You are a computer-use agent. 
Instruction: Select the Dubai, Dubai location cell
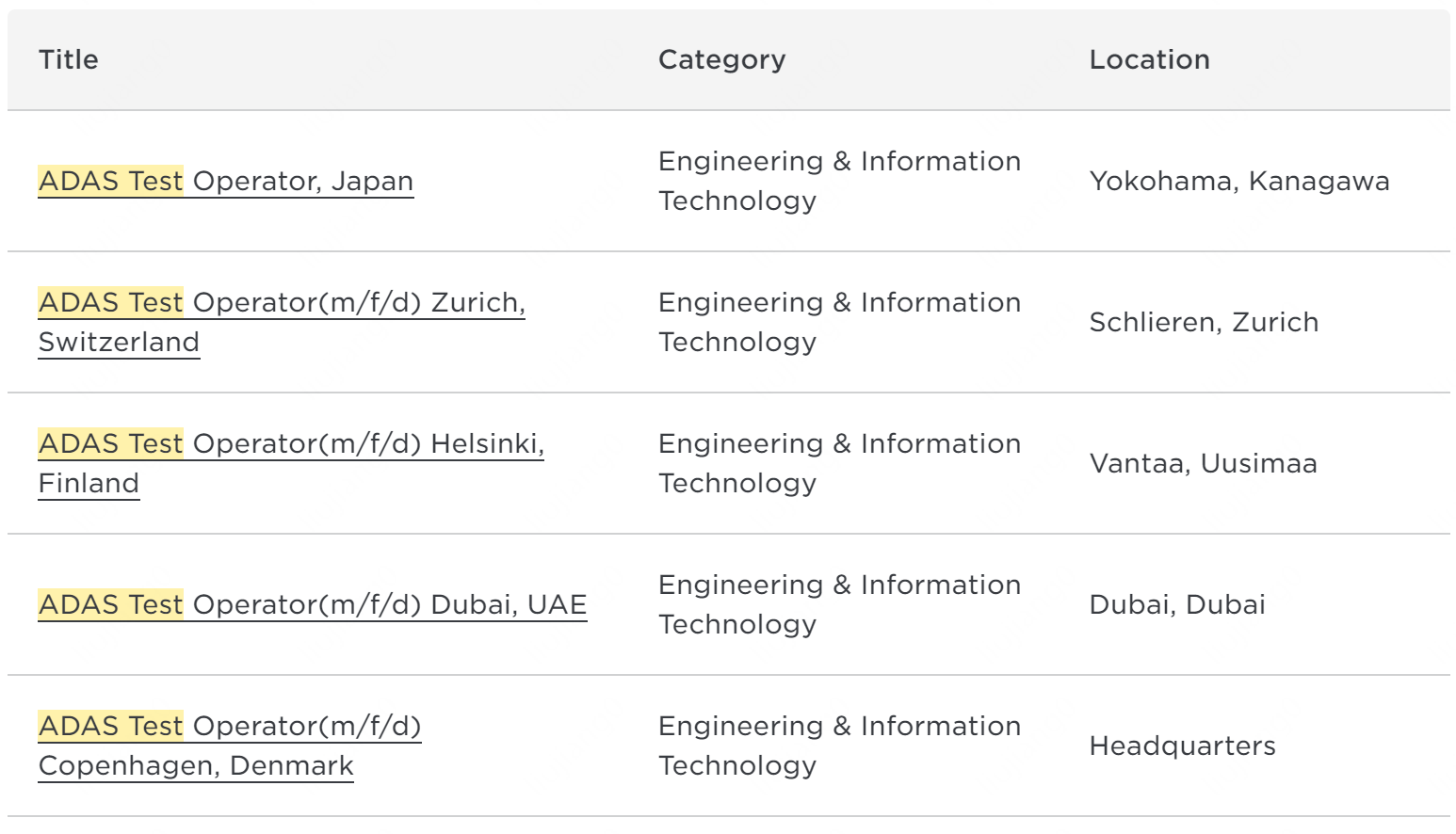[1177, 604]
